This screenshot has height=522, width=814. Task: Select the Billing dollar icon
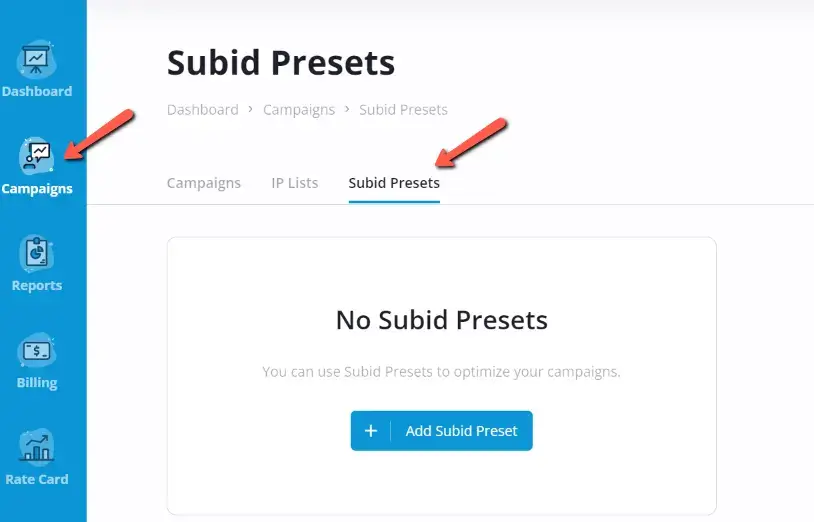pos(36,351)
